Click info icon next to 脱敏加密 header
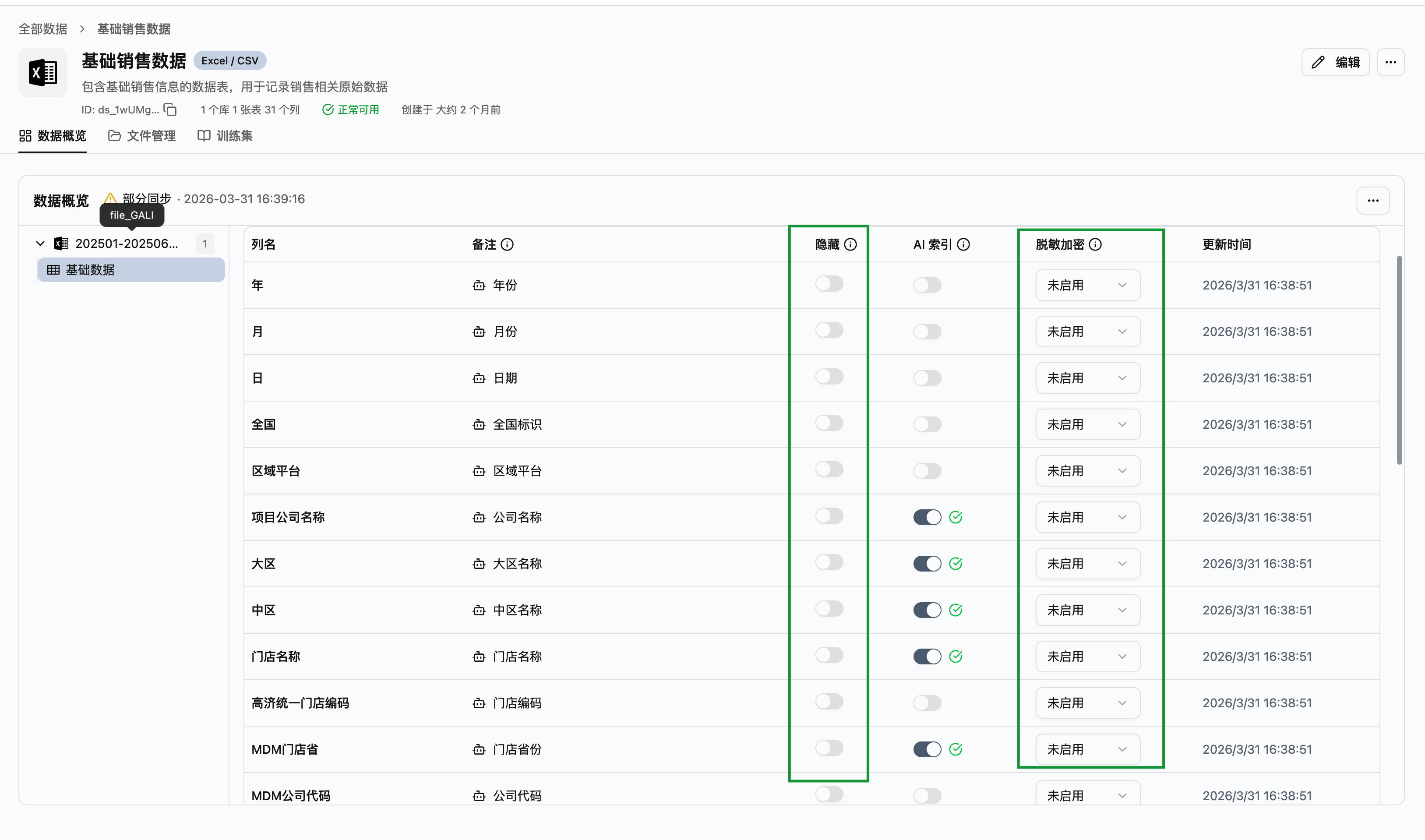The height and width of the screenshot is (840, 1425). pyautogui.click(x=1095, y=244)
